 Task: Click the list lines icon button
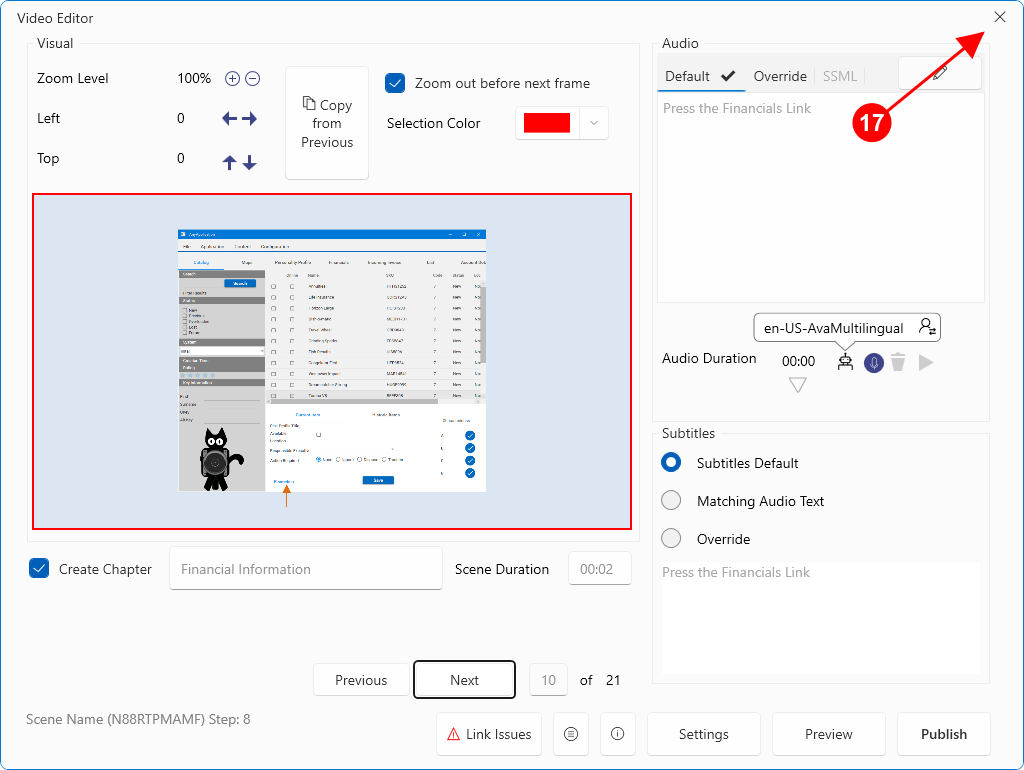tap(571, 734)
